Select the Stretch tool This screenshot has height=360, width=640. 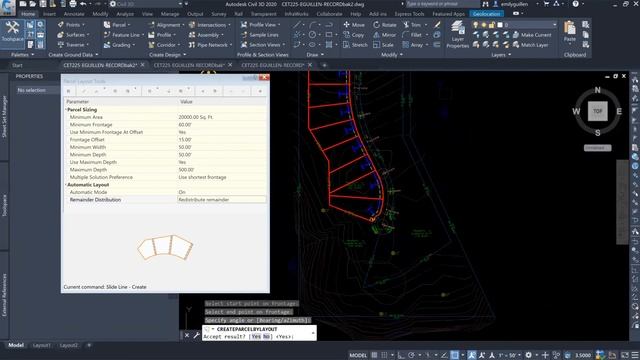click(355, 44)
